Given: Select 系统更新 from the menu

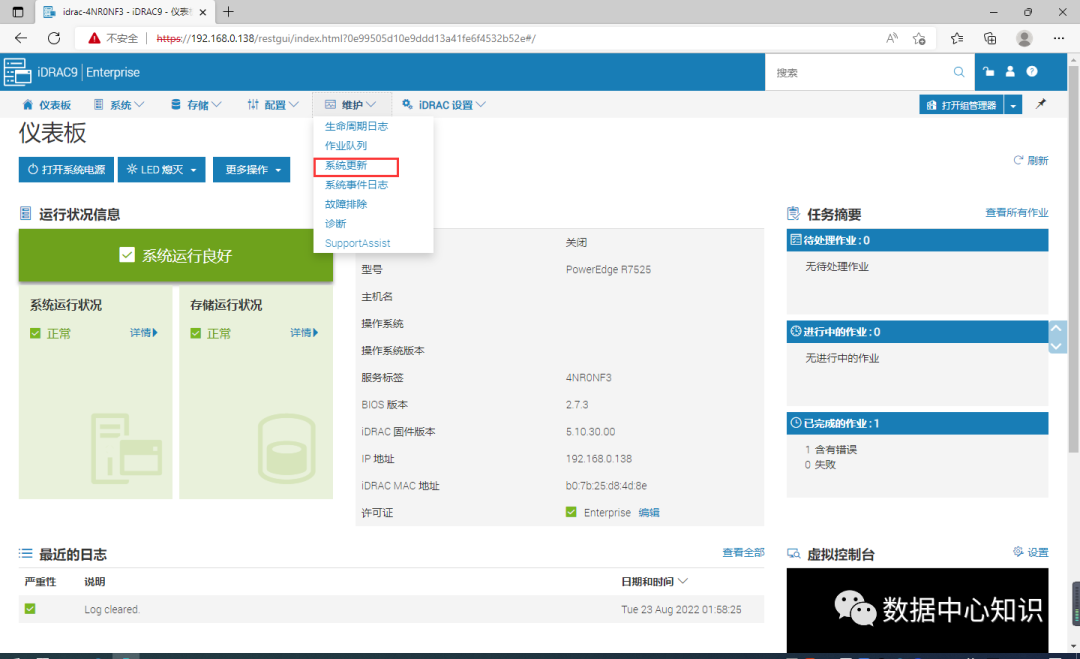Looking at the screenshot, I should tap(346, 165).
